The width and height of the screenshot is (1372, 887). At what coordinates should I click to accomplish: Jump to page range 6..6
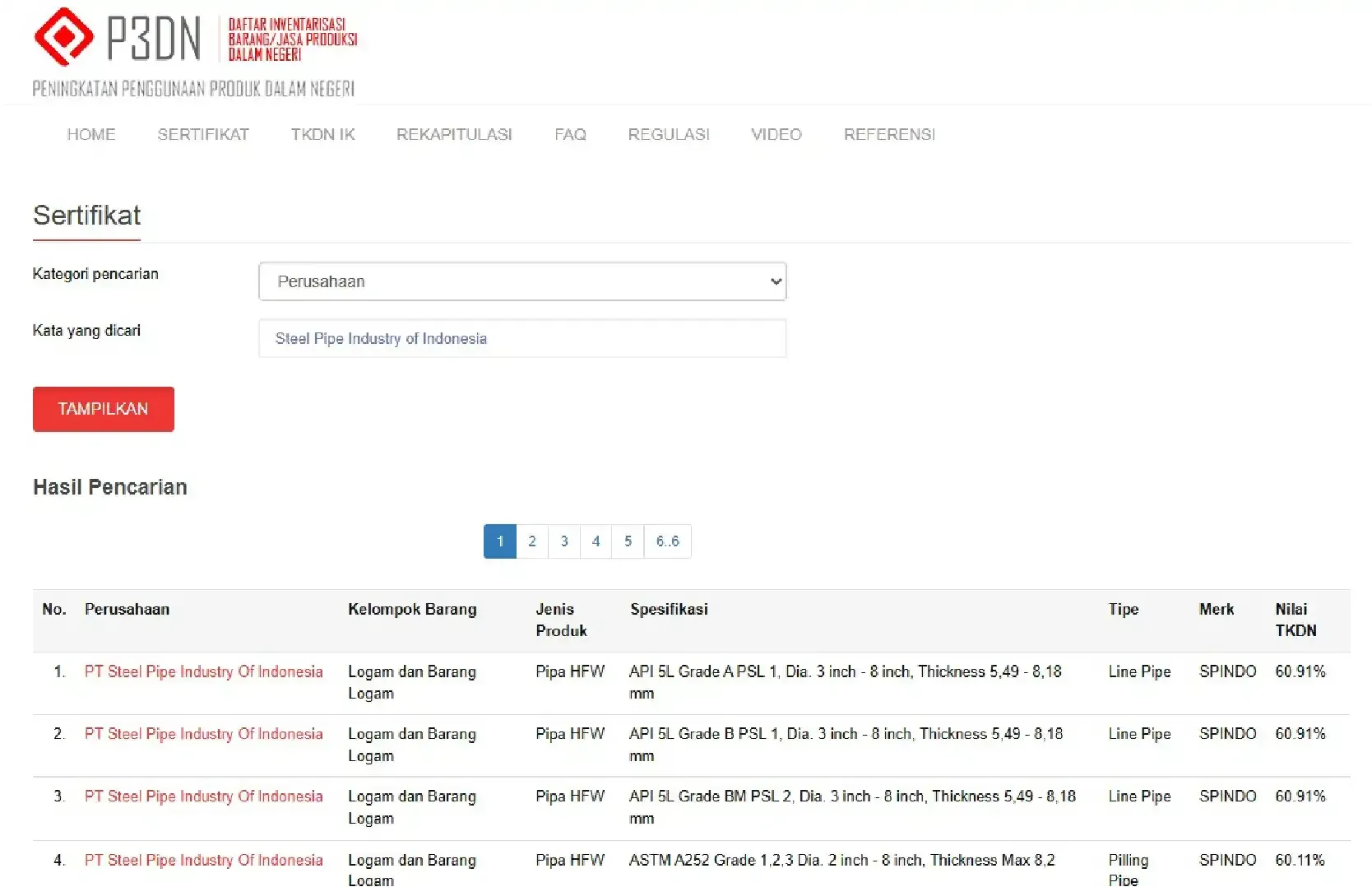pos(667,541)
